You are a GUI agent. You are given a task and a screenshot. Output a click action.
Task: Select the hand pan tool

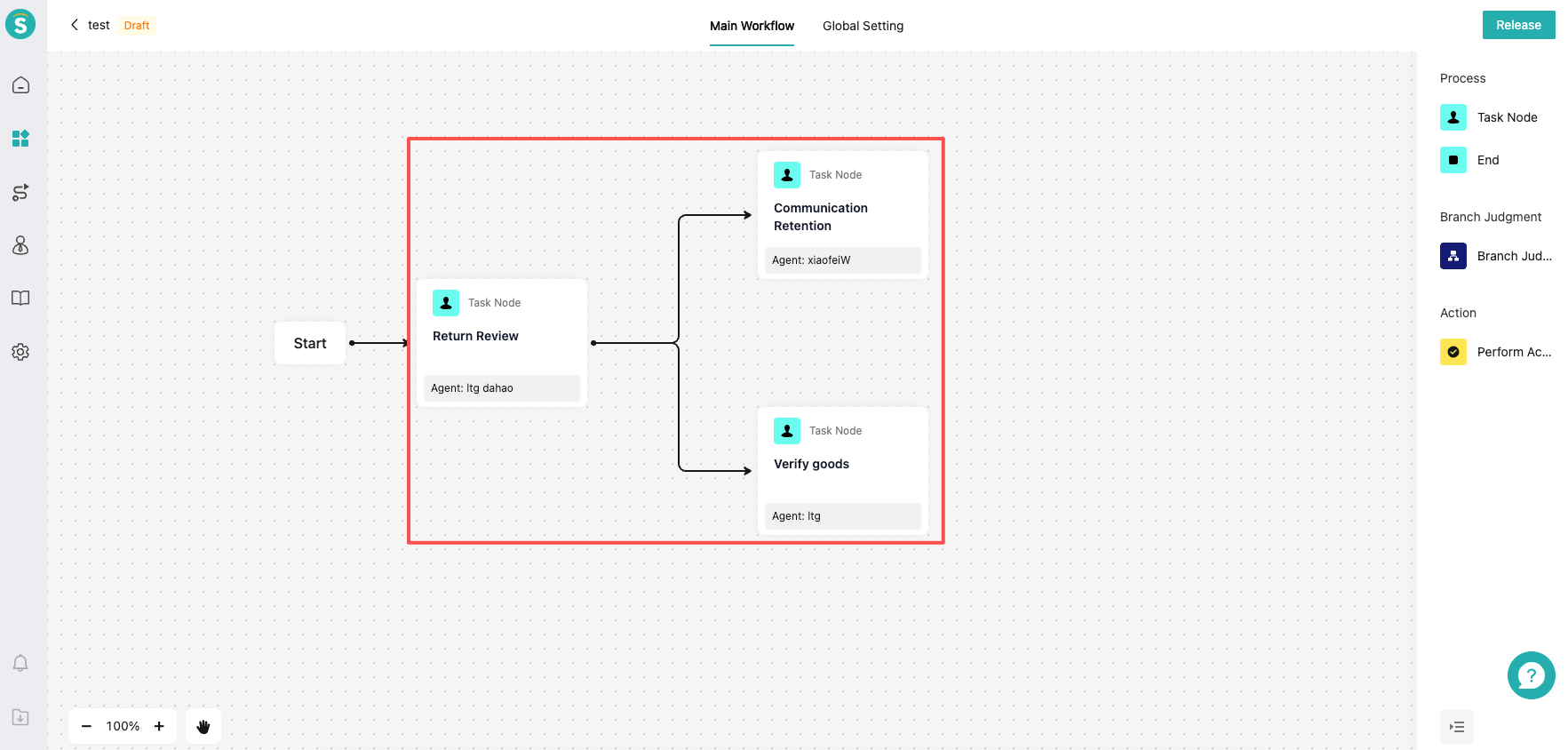[x=203, y=726]
